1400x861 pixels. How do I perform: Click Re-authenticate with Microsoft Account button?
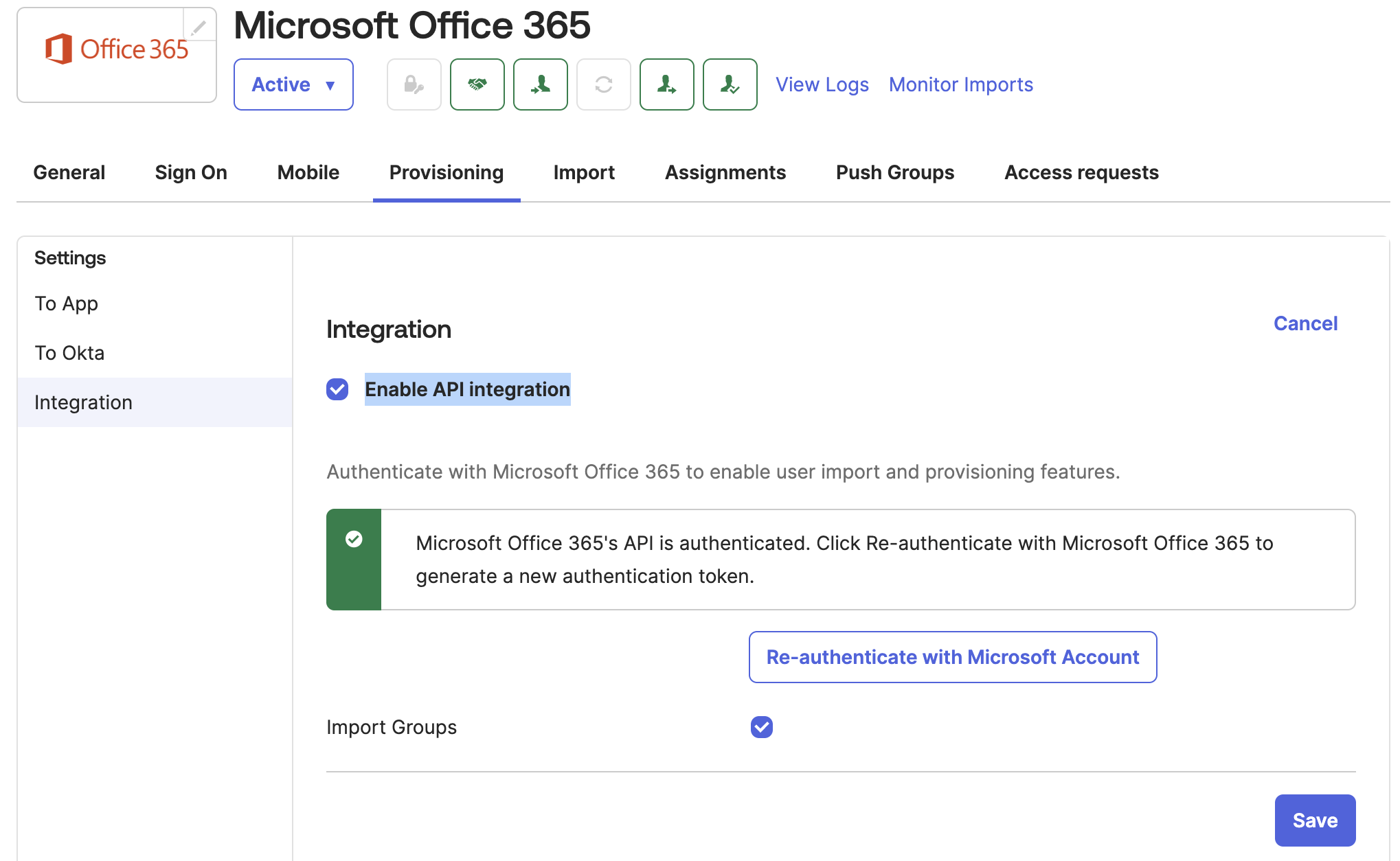953,657
